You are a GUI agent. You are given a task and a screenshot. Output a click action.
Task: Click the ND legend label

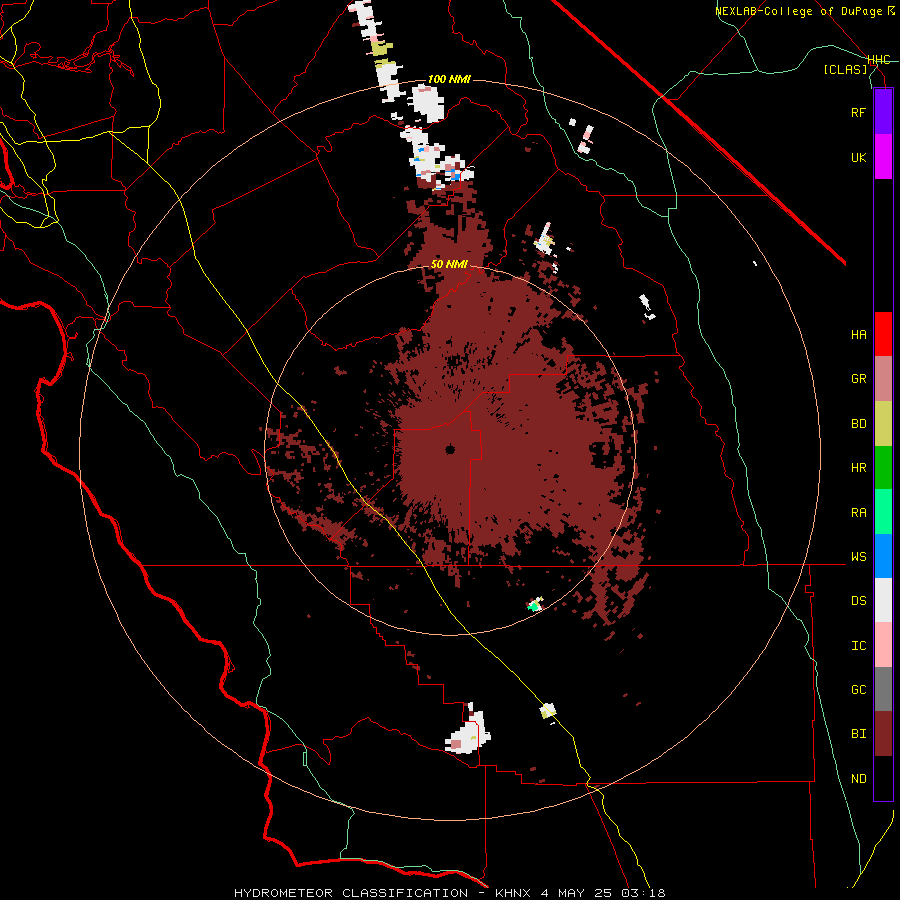pos(858,779)
